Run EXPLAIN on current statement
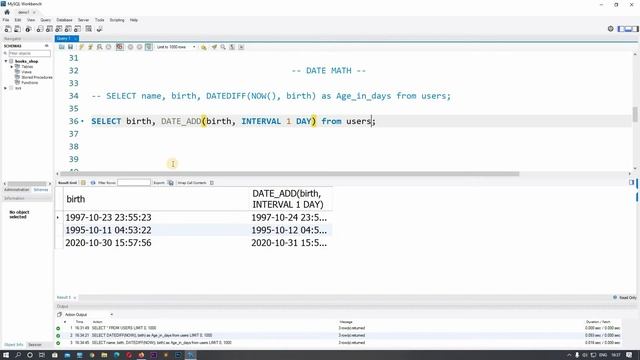 tap(99, 47)
